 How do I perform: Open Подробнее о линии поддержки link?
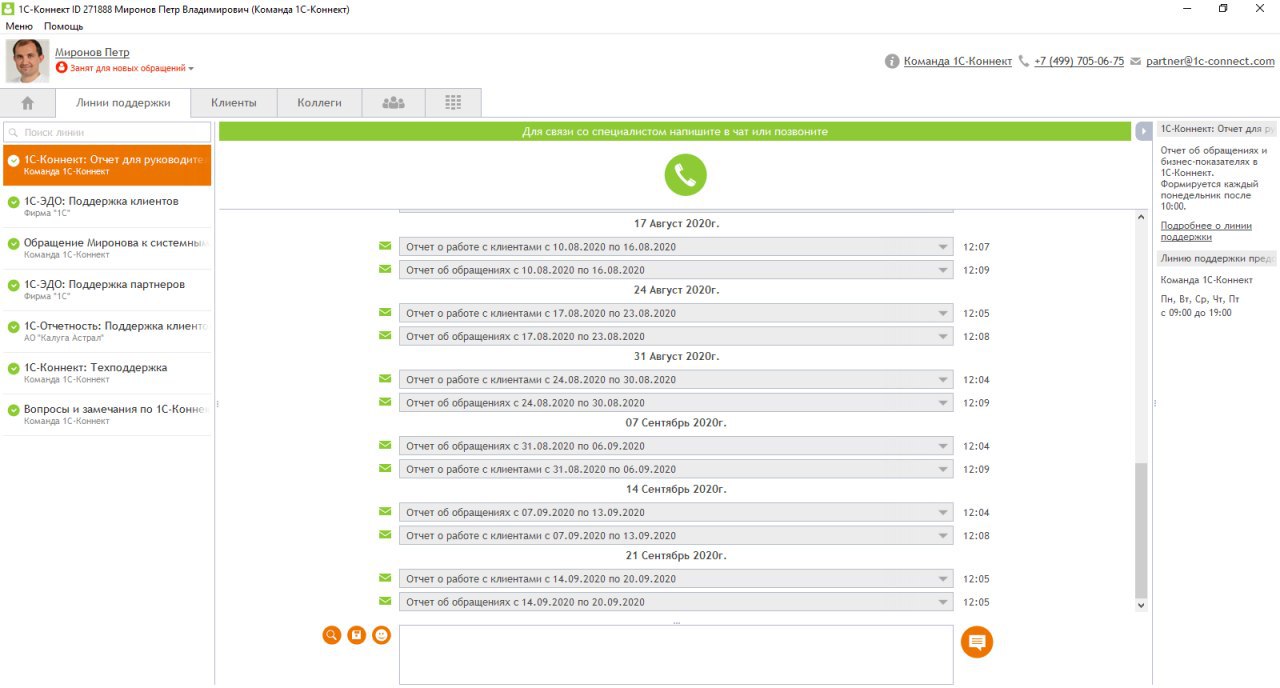pyautogui.click(x=1206, y=231)
